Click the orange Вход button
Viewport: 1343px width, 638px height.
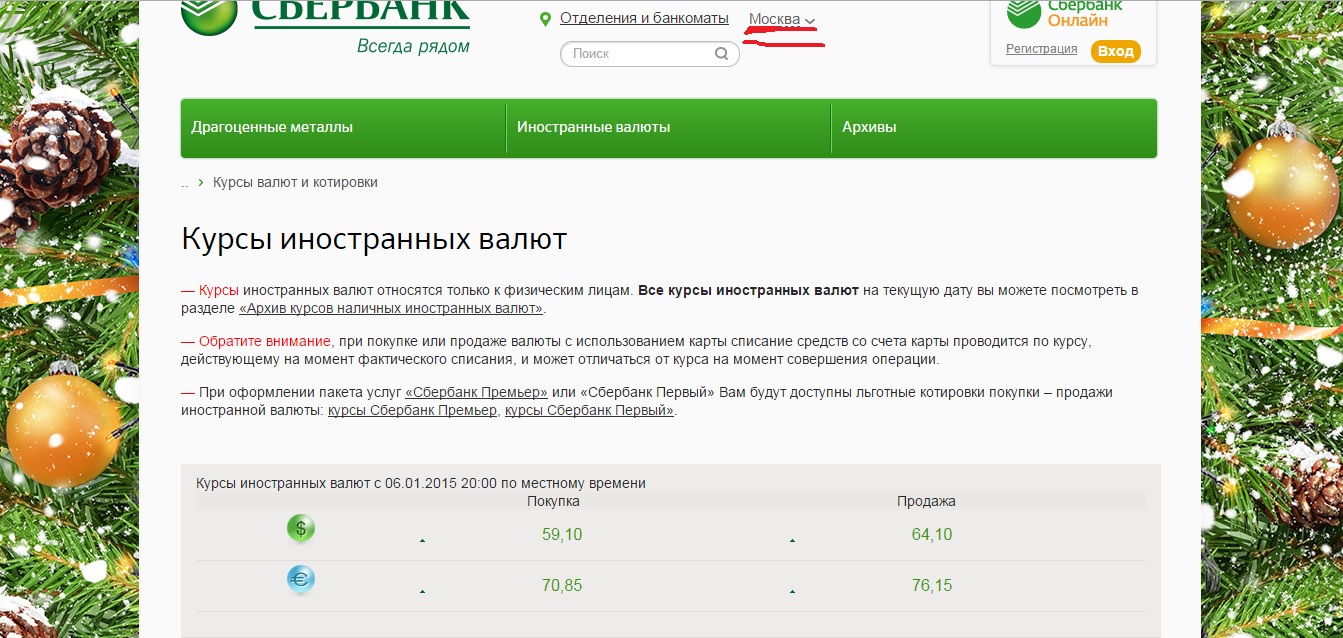pyautogui.click(x=1115, y=51)
